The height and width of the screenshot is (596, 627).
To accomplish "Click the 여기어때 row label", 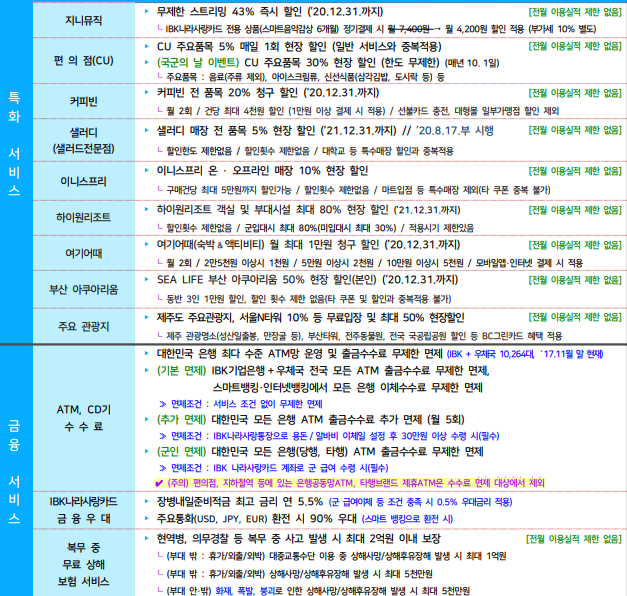I will pos(84,253).
